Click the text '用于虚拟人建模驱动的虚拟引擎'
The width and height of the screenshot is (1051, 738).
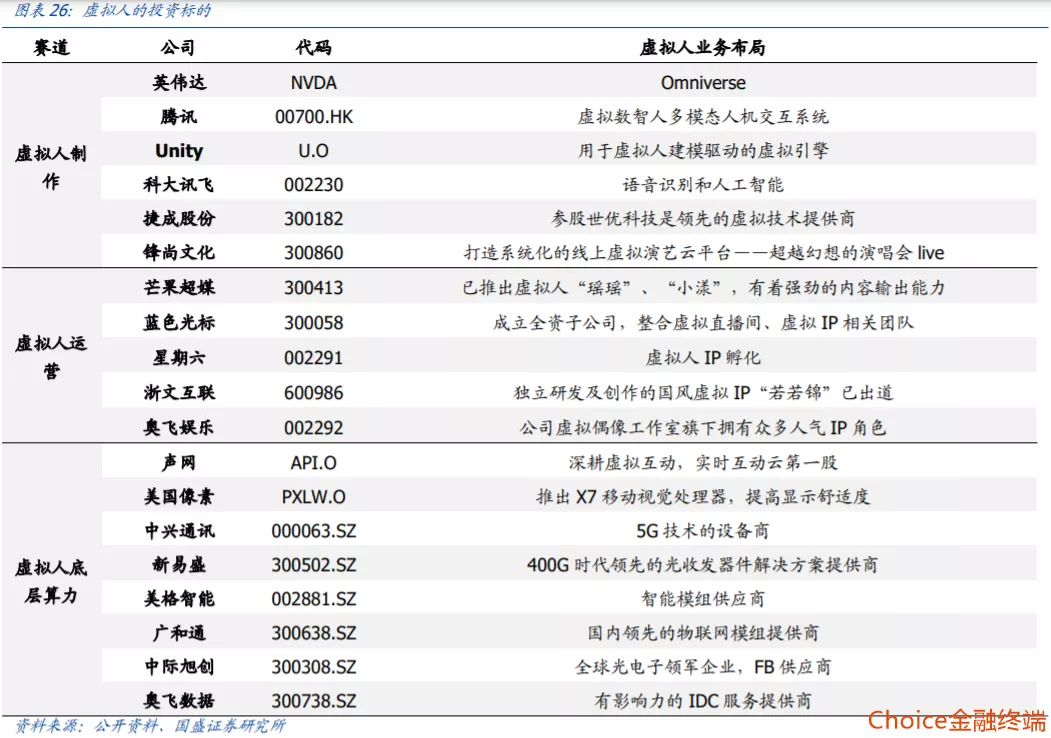[703, 151]
